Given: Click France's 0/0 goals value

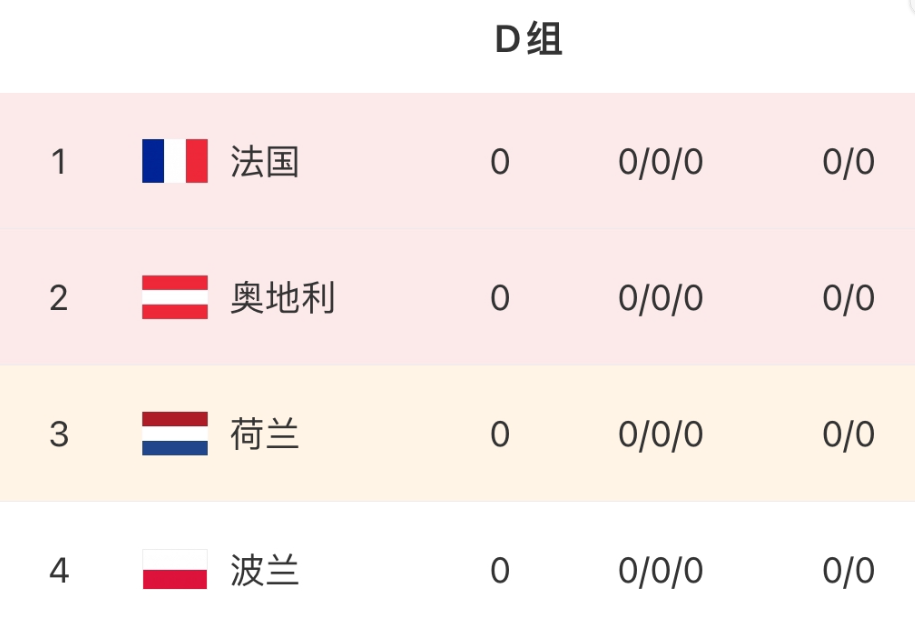Looking at the screenshot, I should pyautogui.click(x=848, y=161).
